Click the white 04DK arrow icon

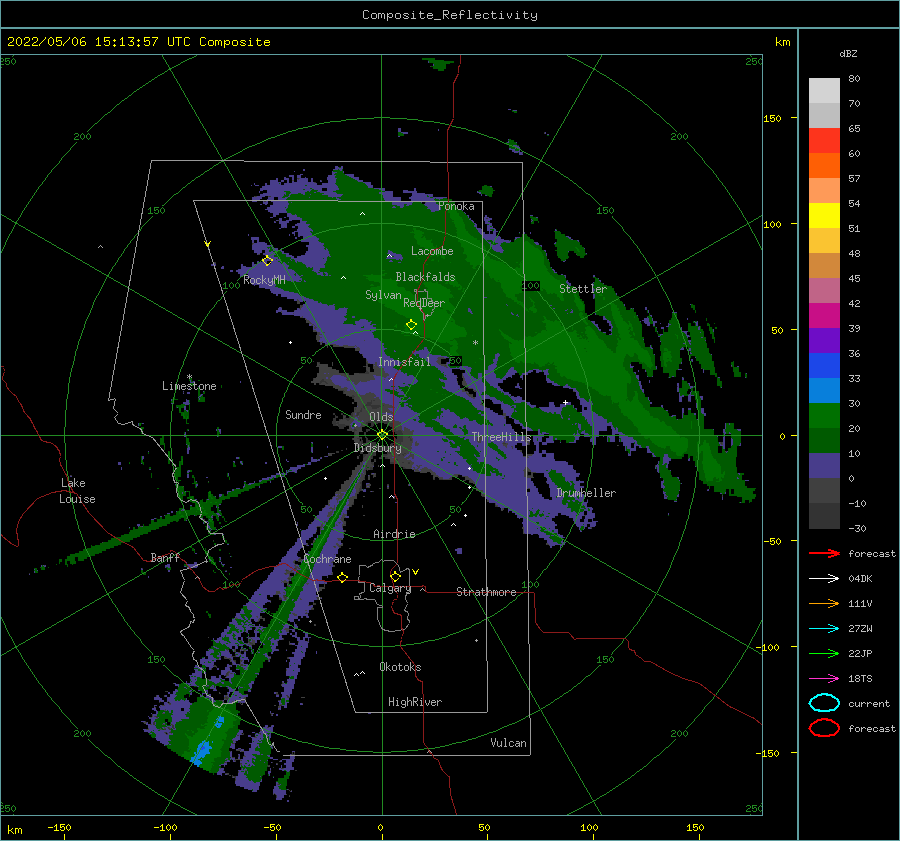pyautogui.click(x=824, y=578)
